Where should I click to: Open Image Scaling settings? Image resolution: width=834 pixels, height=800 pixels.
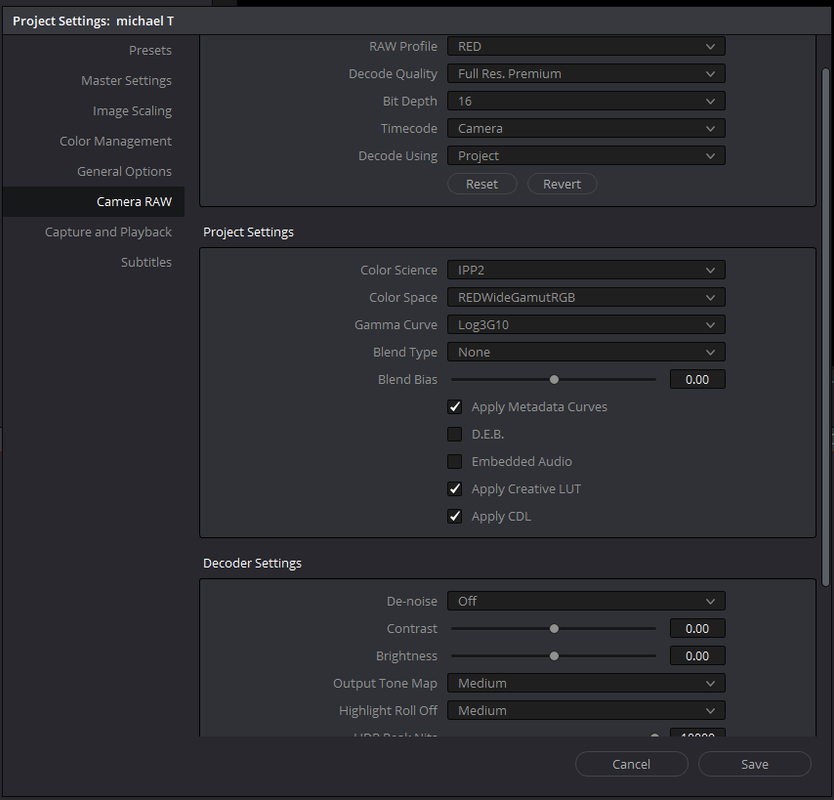point(132,111)
